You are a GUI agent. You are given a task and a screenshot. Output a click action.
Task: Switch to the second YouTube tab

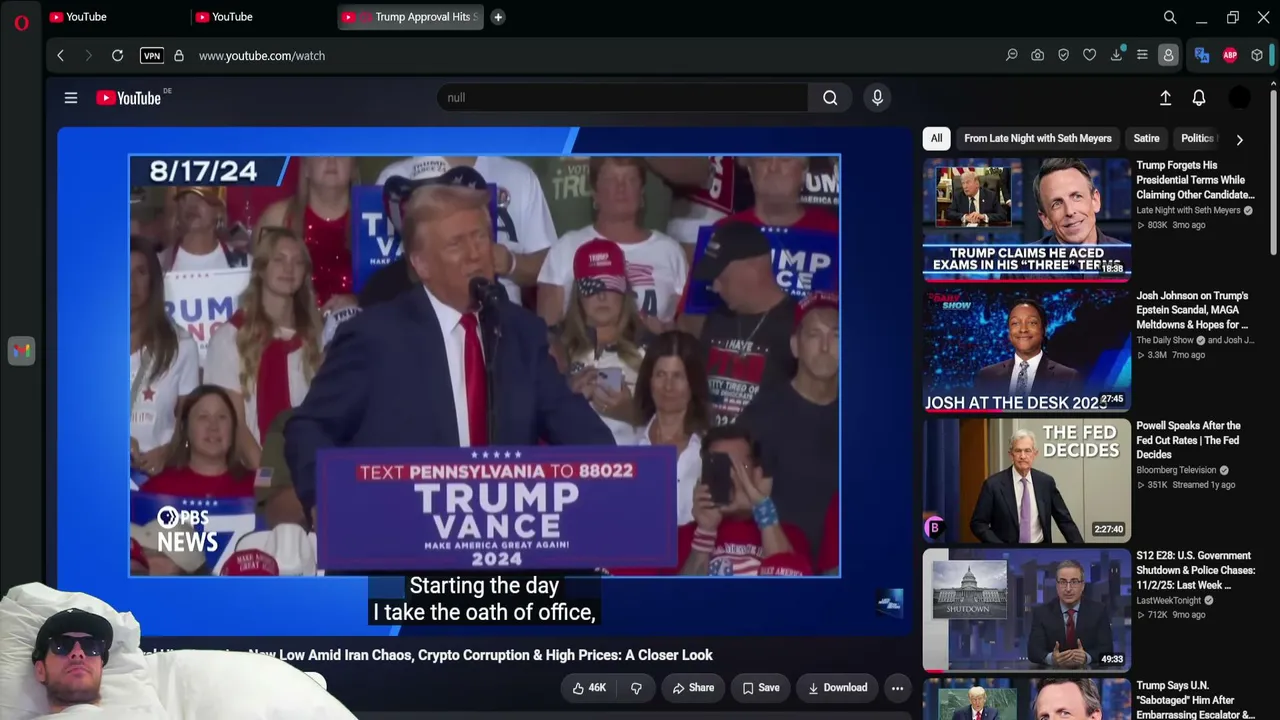260,17
